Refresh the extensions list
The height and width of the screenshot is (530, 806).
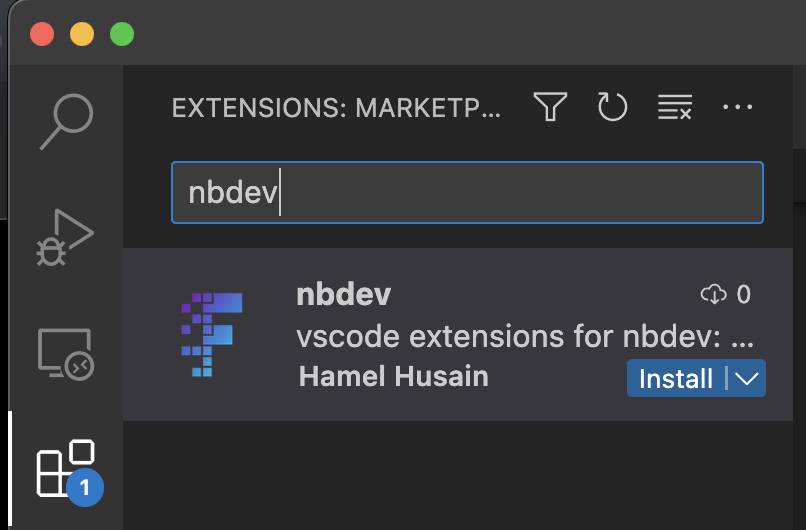612,107
